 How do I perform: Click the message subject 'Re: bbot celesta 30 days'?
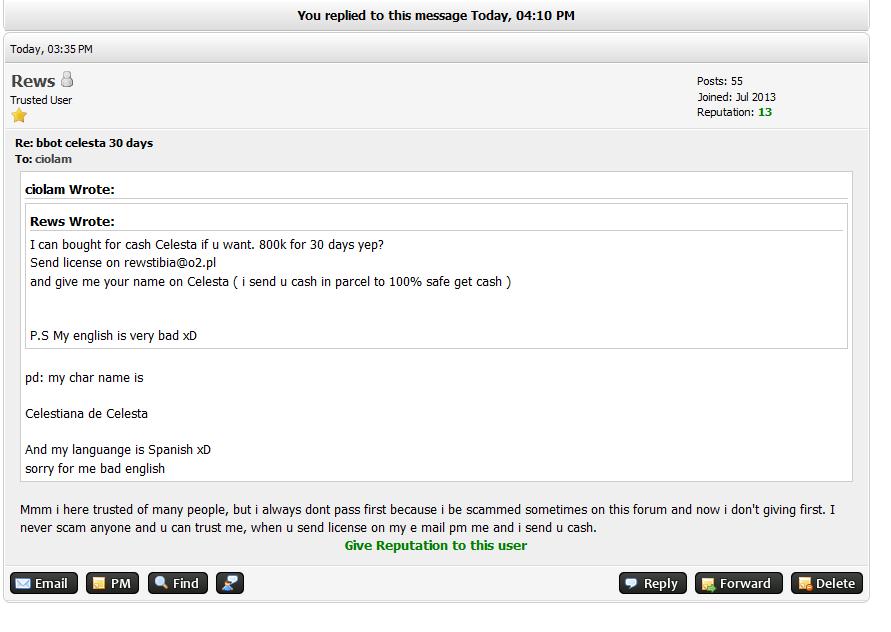(x=84, y=143)
